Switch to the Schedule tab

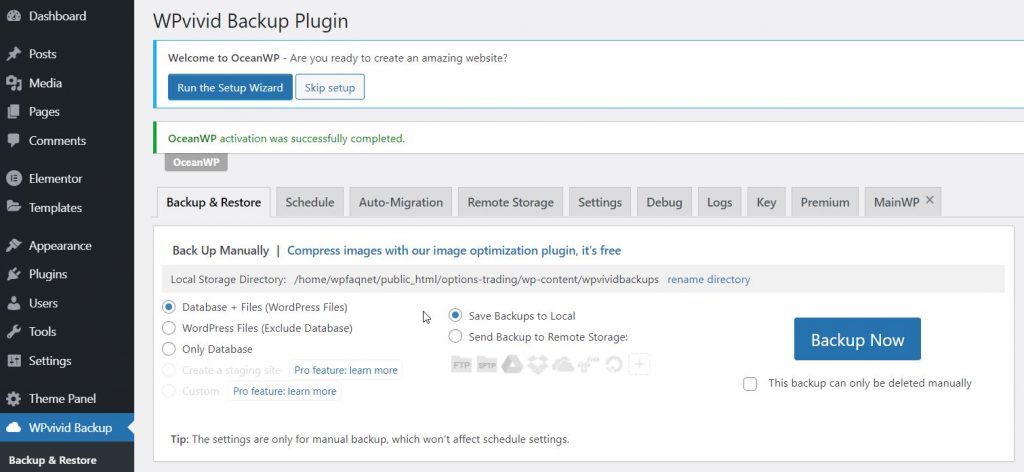pyautogui.click(x=309, y=202)
